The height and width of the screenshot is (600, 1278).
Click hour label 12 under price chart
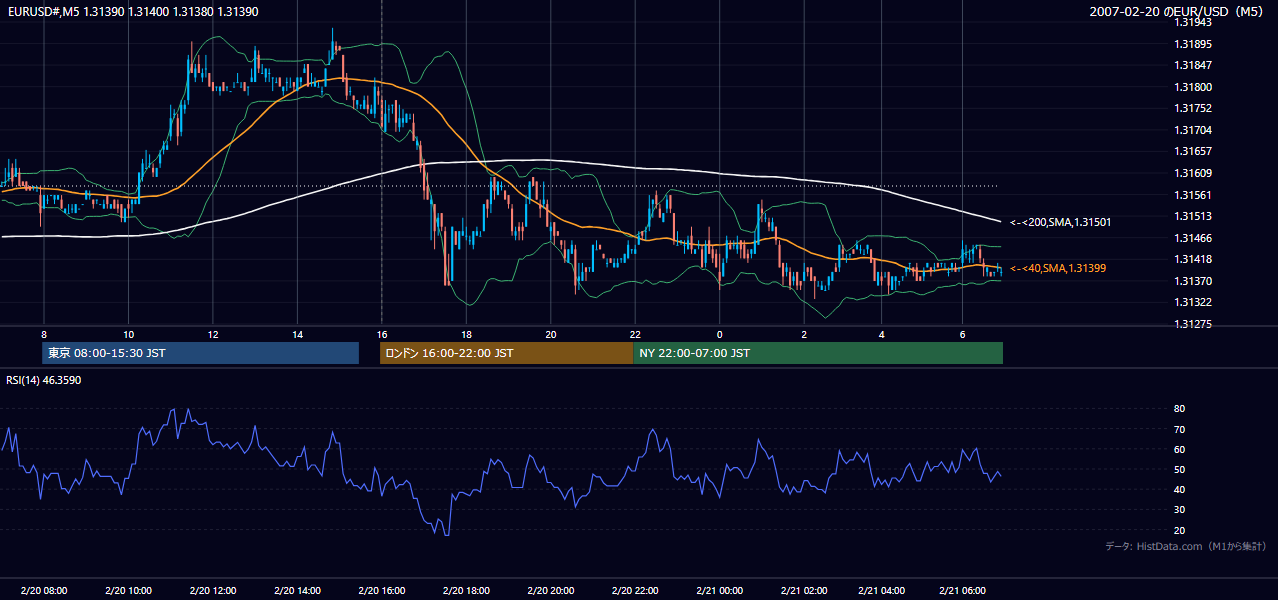tap(213, 333)
